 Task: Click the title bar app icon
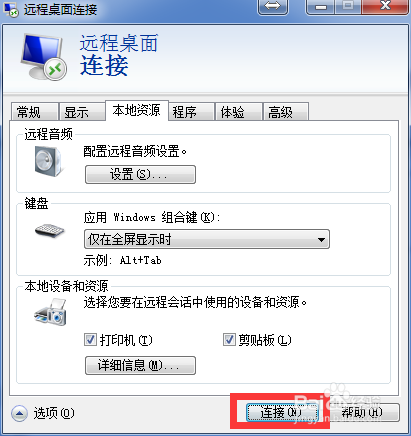[10, 9]
